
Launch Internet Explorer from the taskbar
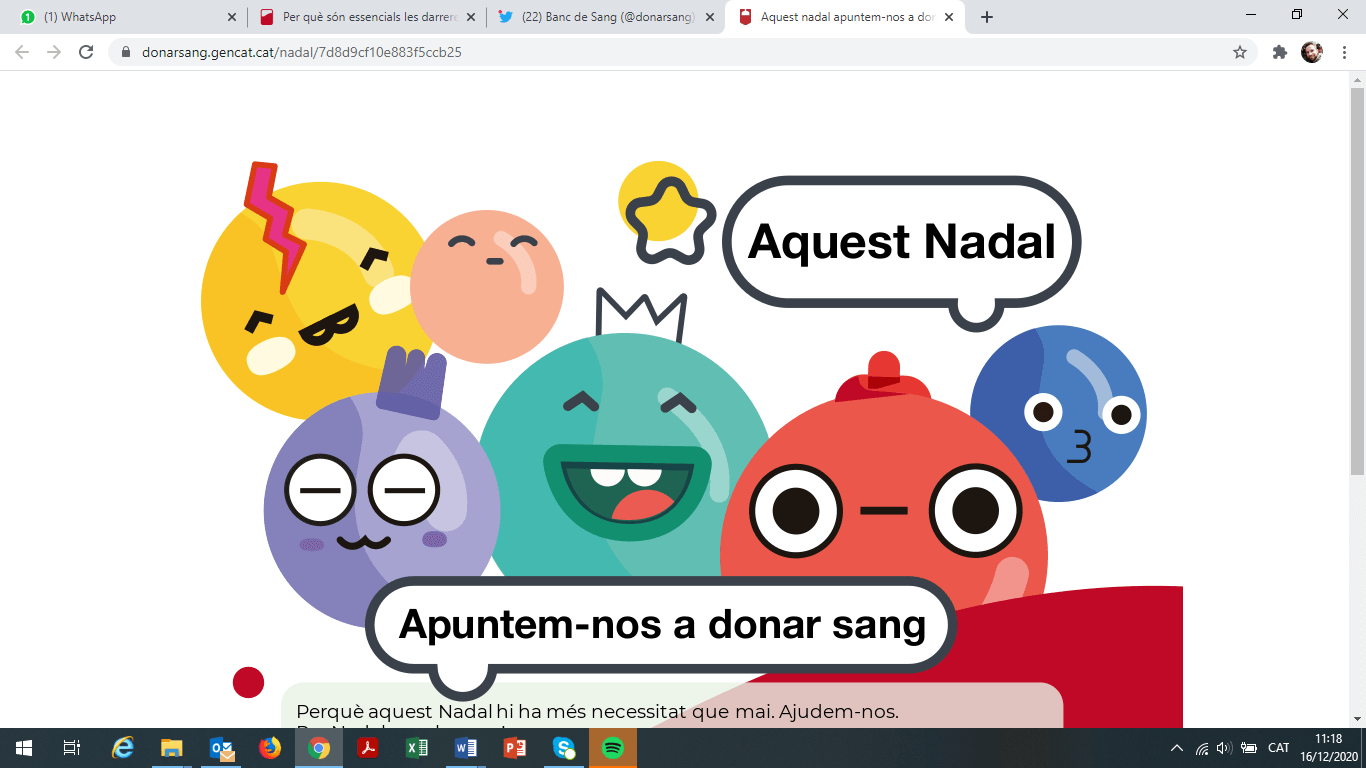pyautogui.click(x=123, y=748)
